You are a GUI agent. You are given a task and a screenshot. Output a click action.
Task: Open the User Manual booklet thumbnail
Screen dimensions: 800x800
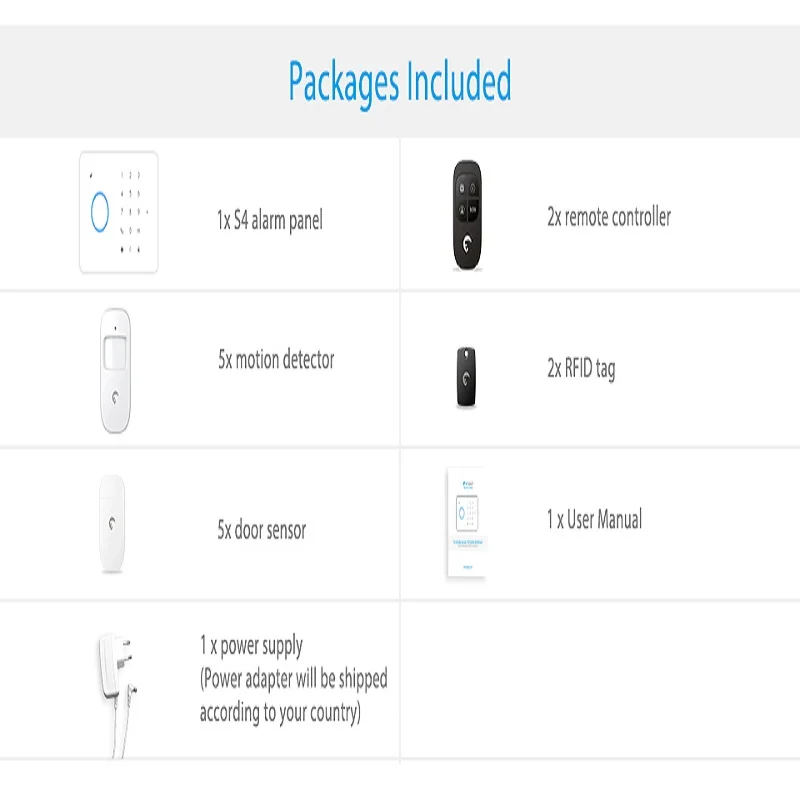click(x=465, y=522)
